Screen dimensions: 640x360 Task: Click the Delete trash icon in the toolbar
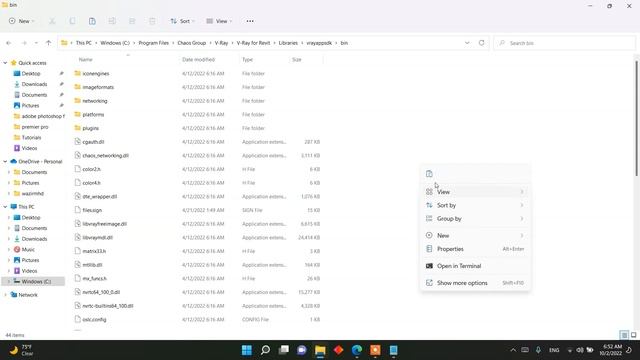pyautogui.click(x=152, y=21)
